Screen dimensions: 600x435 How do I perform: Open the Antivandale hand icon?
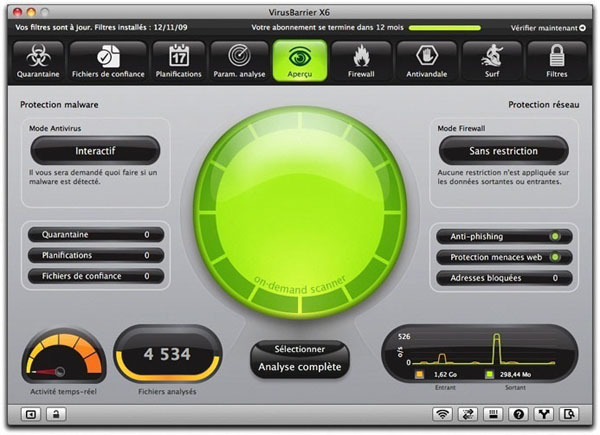(x=427, y=61)
